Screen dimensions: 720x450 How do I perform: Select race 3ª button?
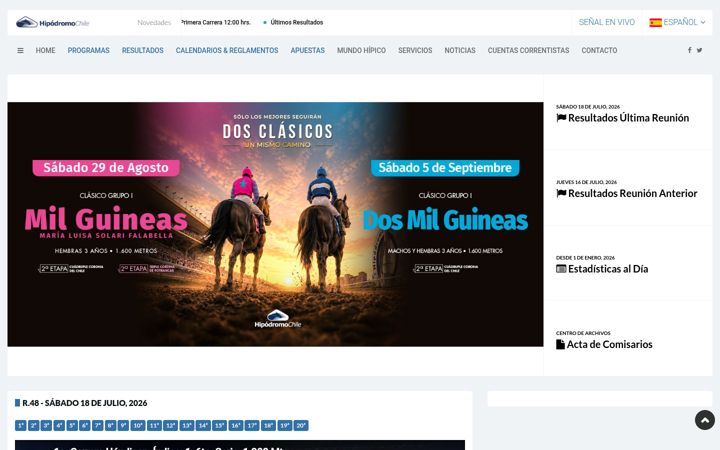(x=46, y=426)
